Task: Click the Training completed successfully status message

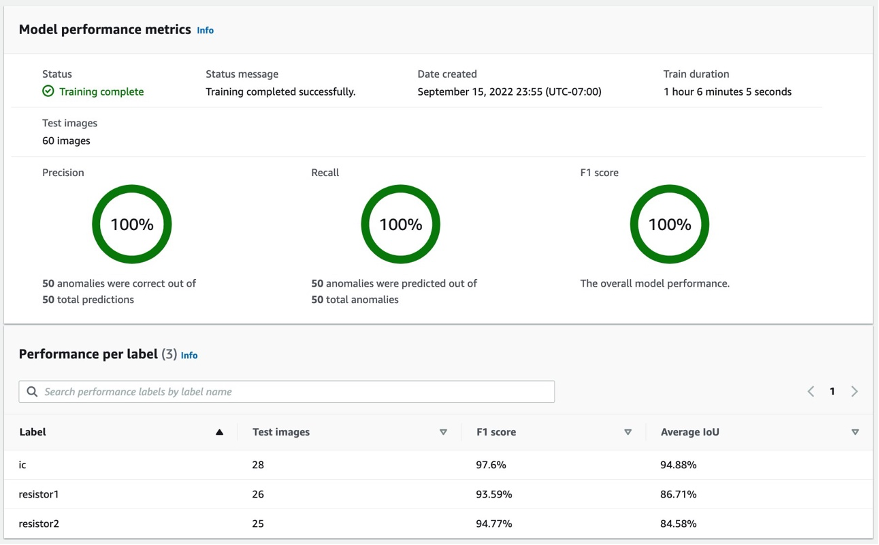Action: (x=280, y=92)
